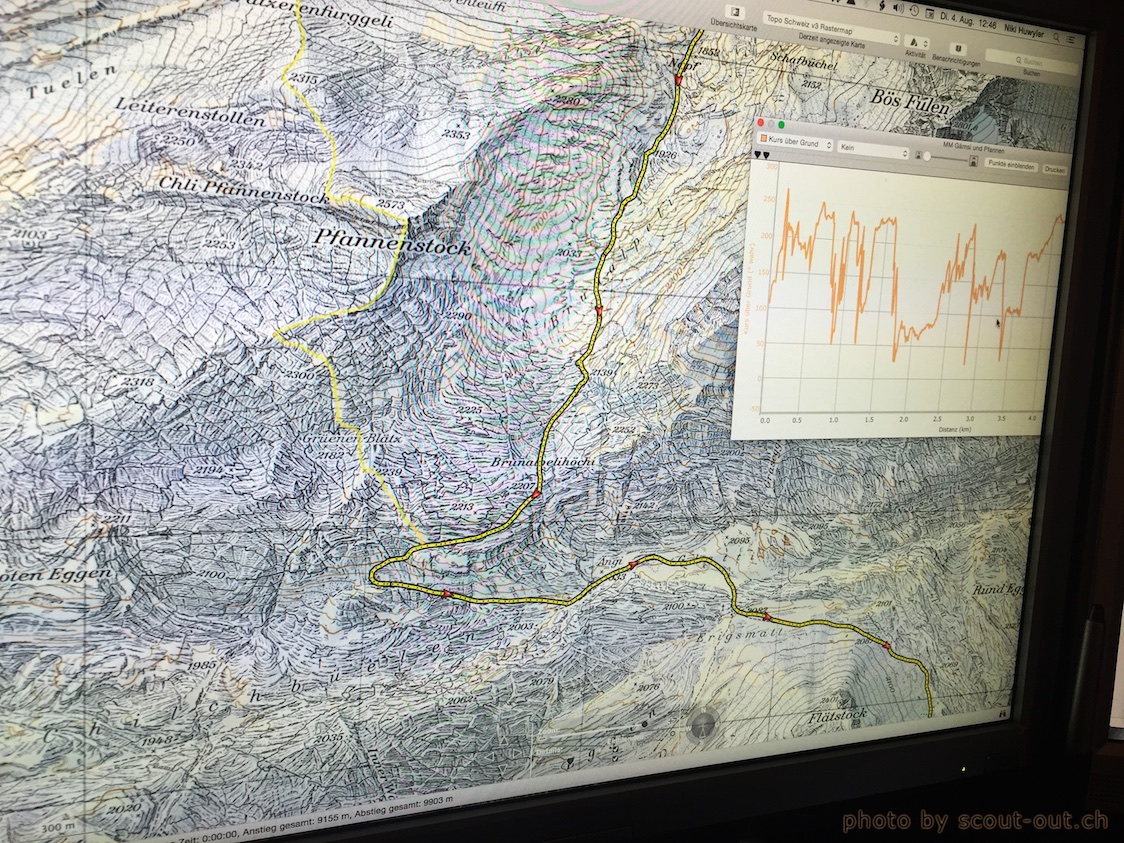Click into the Suchen search field

click(1032, 62)
